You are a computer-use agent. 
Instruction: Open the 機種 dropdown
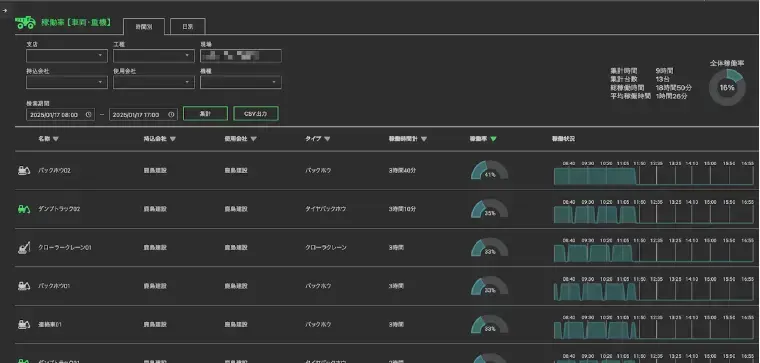click(240, 82)
